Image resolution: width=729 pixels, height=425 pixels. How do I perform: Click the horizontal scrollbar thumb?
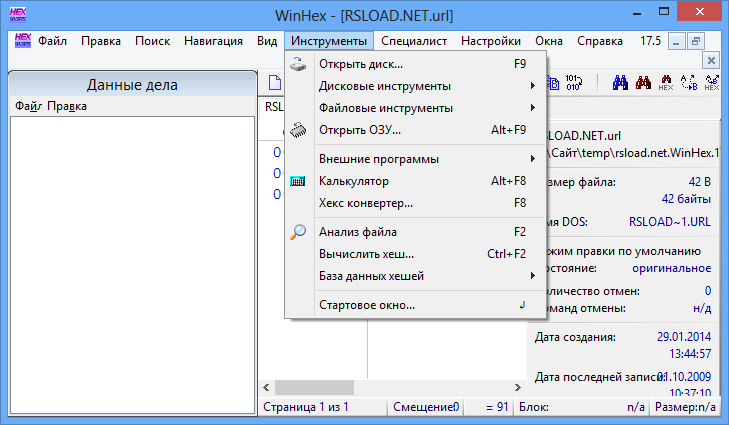[314, 387]
